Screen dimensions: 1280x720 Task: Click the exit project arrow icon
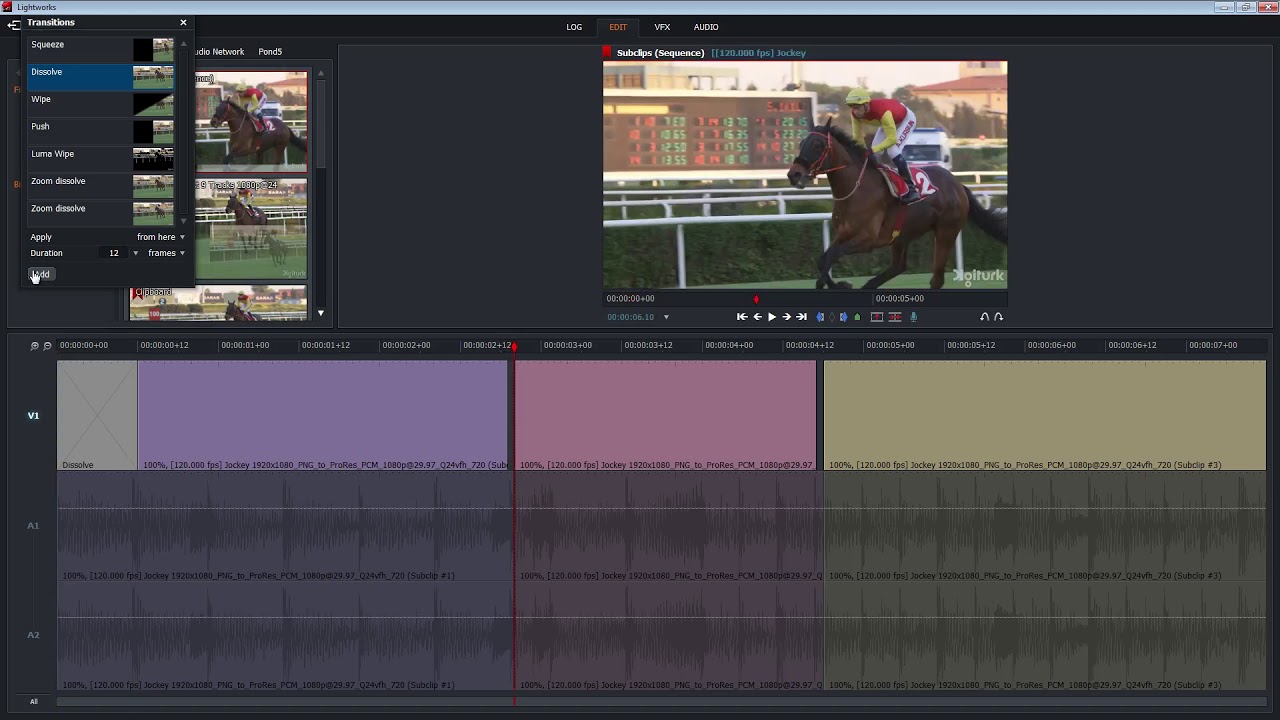tap(14, 24)
